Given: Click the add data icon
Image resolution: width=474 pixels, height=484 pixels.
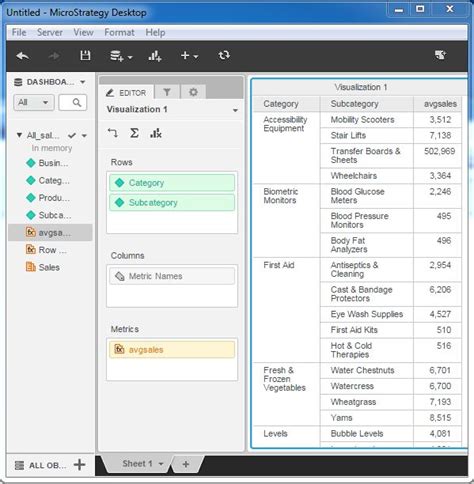Looking at the screenshot, I should (121, 56).
